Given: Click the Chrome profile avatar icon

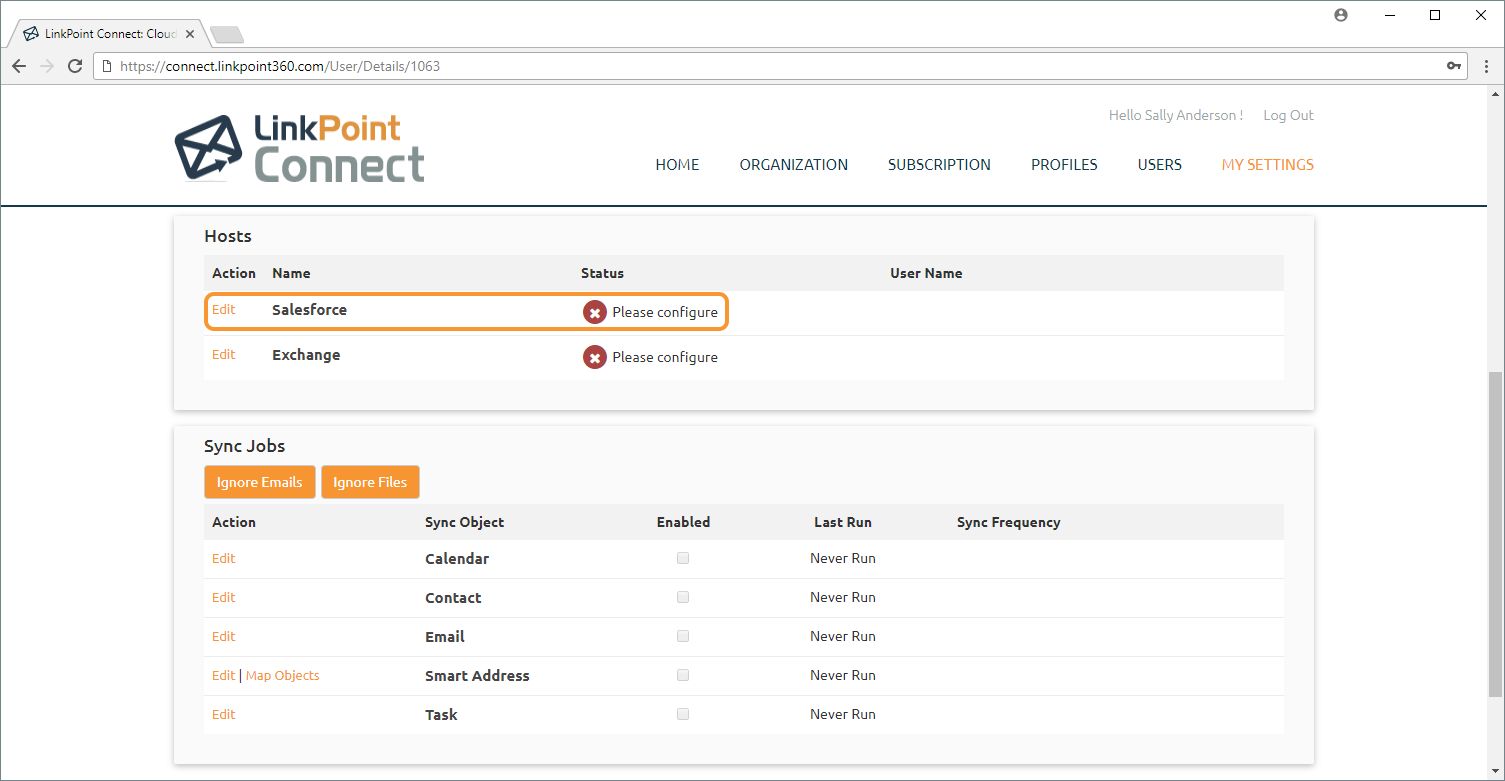Looking at the screenshot, I should click(x=1341, y=15).
